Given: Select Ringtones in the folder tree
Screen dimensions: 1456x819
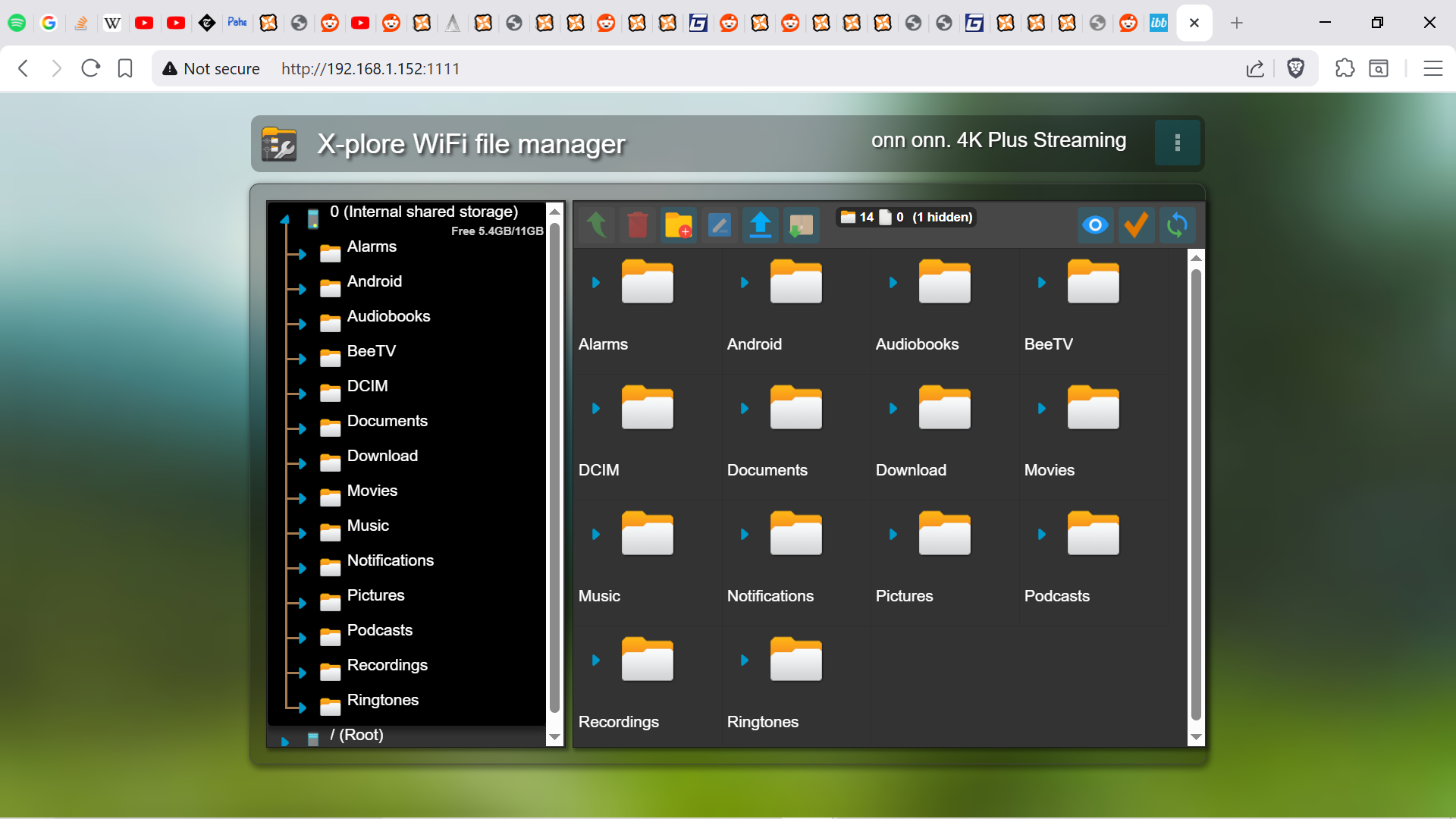Looking at the screenshot, I should pos(383,700).
